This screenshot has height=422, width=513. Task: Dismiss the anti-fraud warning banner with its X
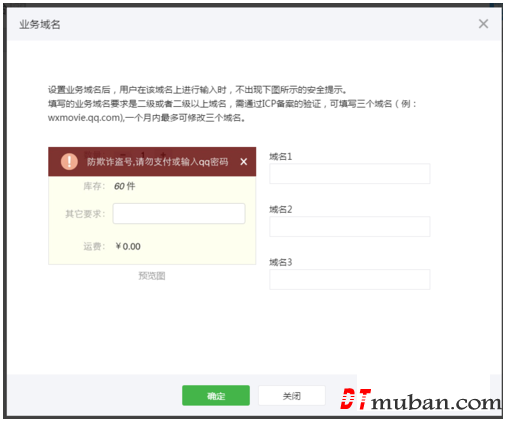(244, 162)
